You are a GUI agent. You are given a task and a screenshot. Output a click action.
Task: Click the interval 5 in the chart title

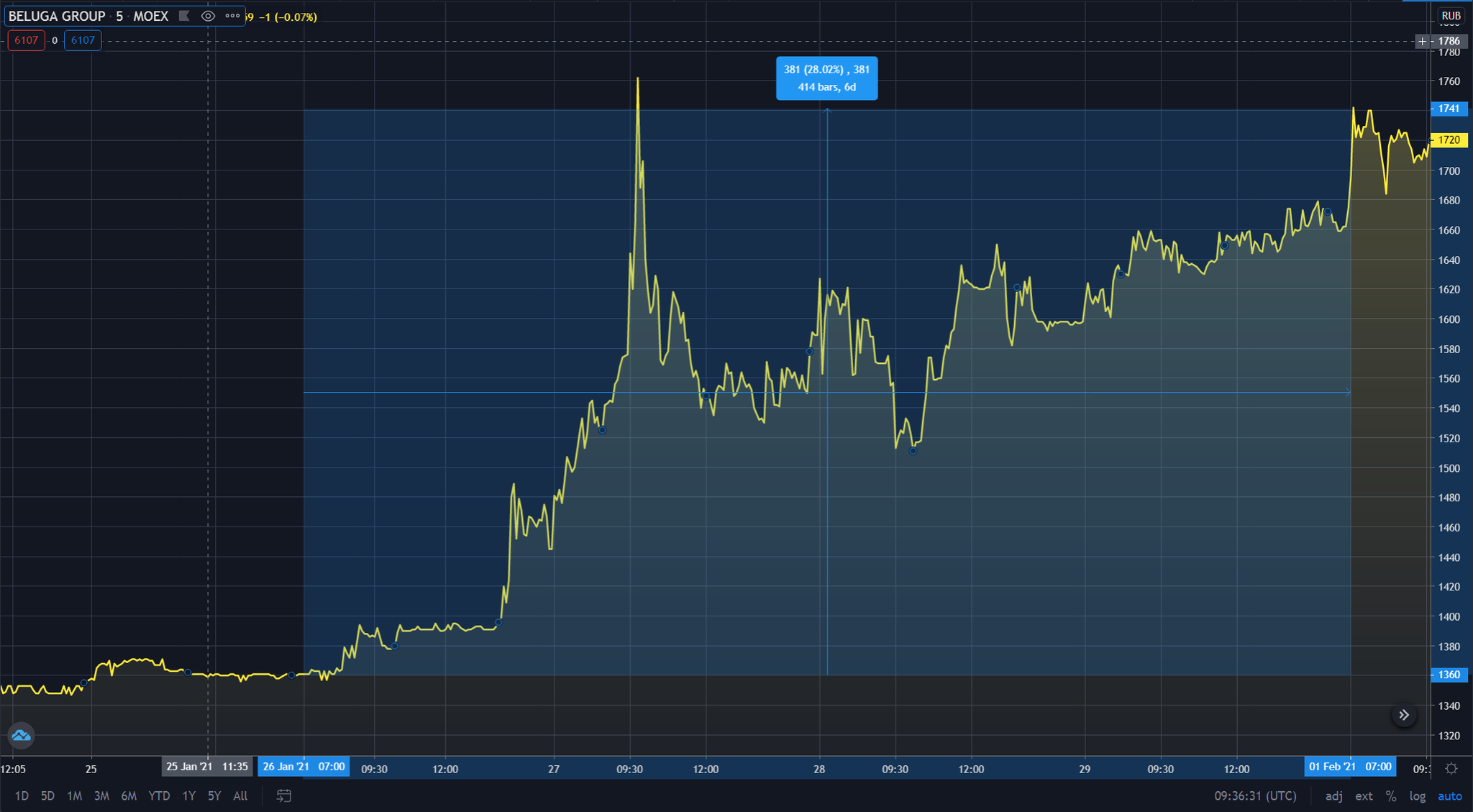(119, 16)
